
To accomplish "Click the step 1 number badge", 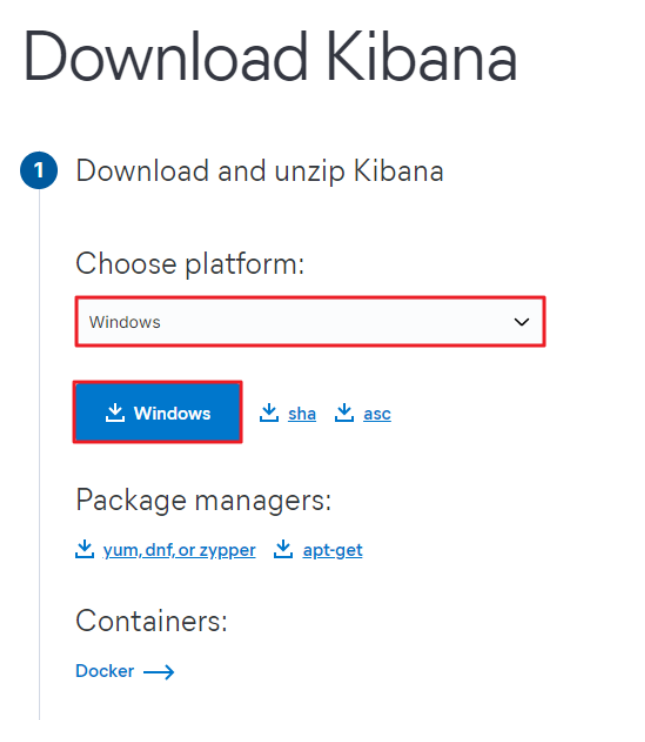I will 39,171.
